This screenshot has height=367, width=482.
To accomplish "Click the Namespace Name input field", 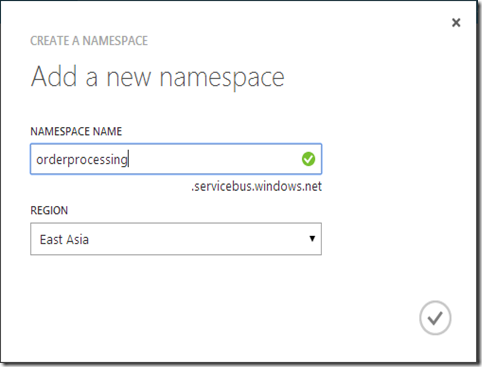I will pos(176,159).
